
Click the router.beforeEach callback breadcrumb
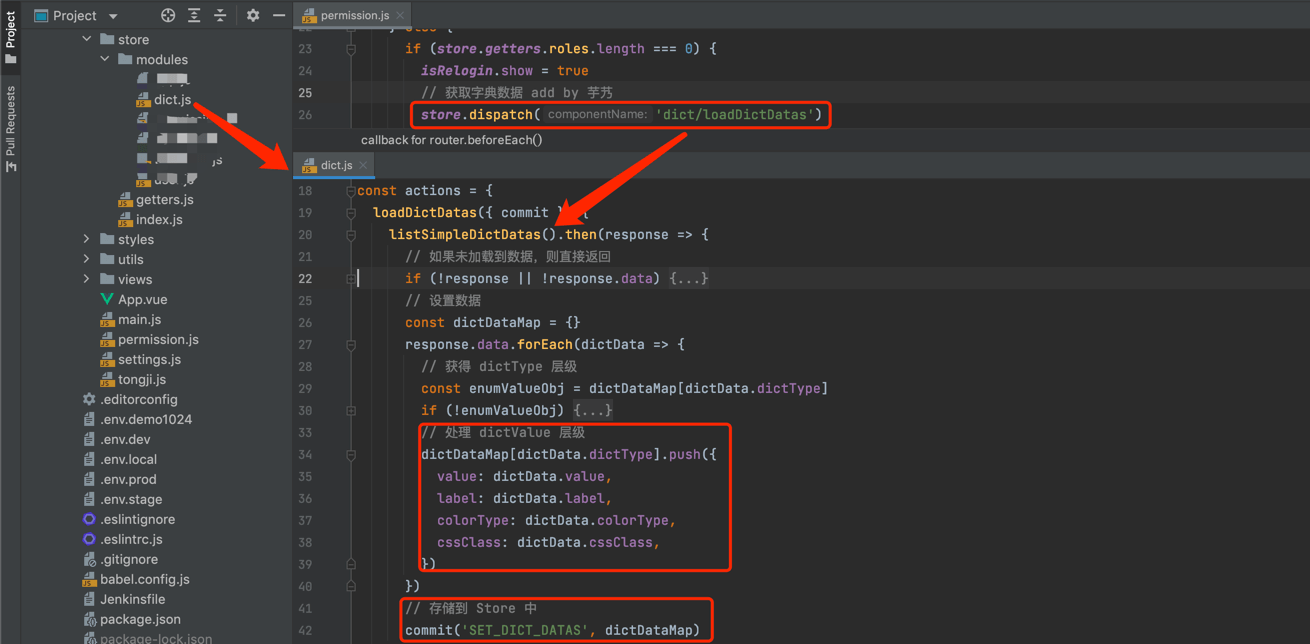click(x=451, y=140)
